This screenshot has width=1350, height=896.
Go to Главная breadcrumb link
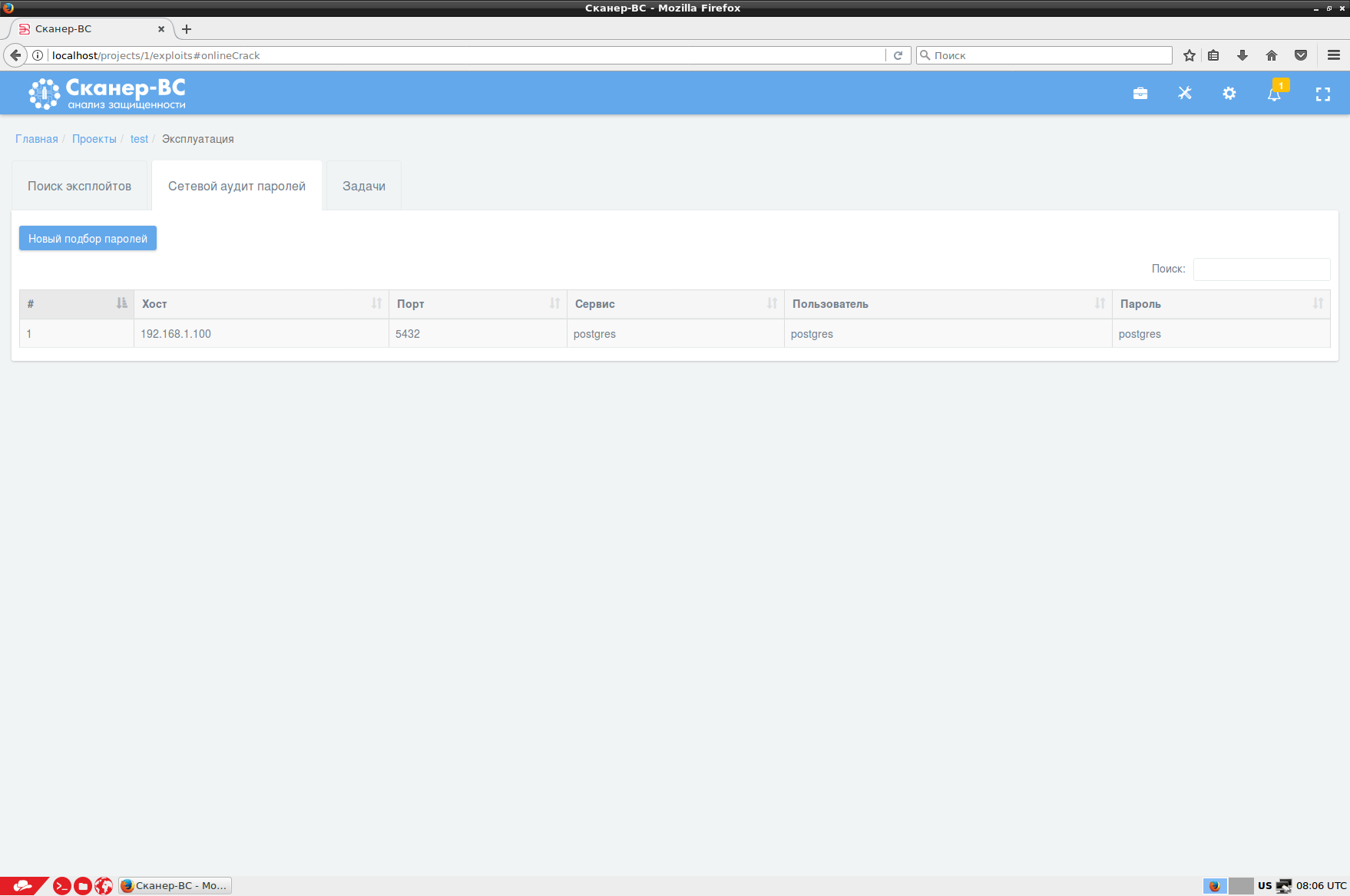tap(37, 139)
